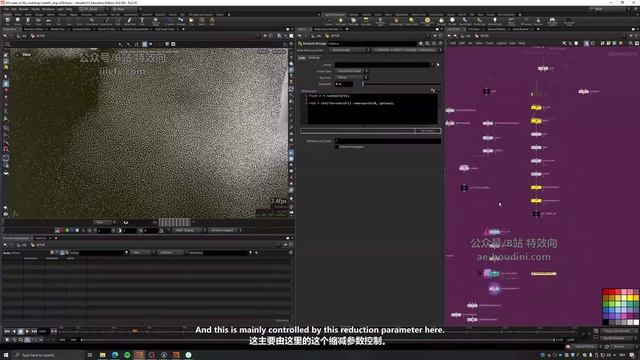
Task: Select the Spiral shelf tool
Action: [x=202, y=21]
